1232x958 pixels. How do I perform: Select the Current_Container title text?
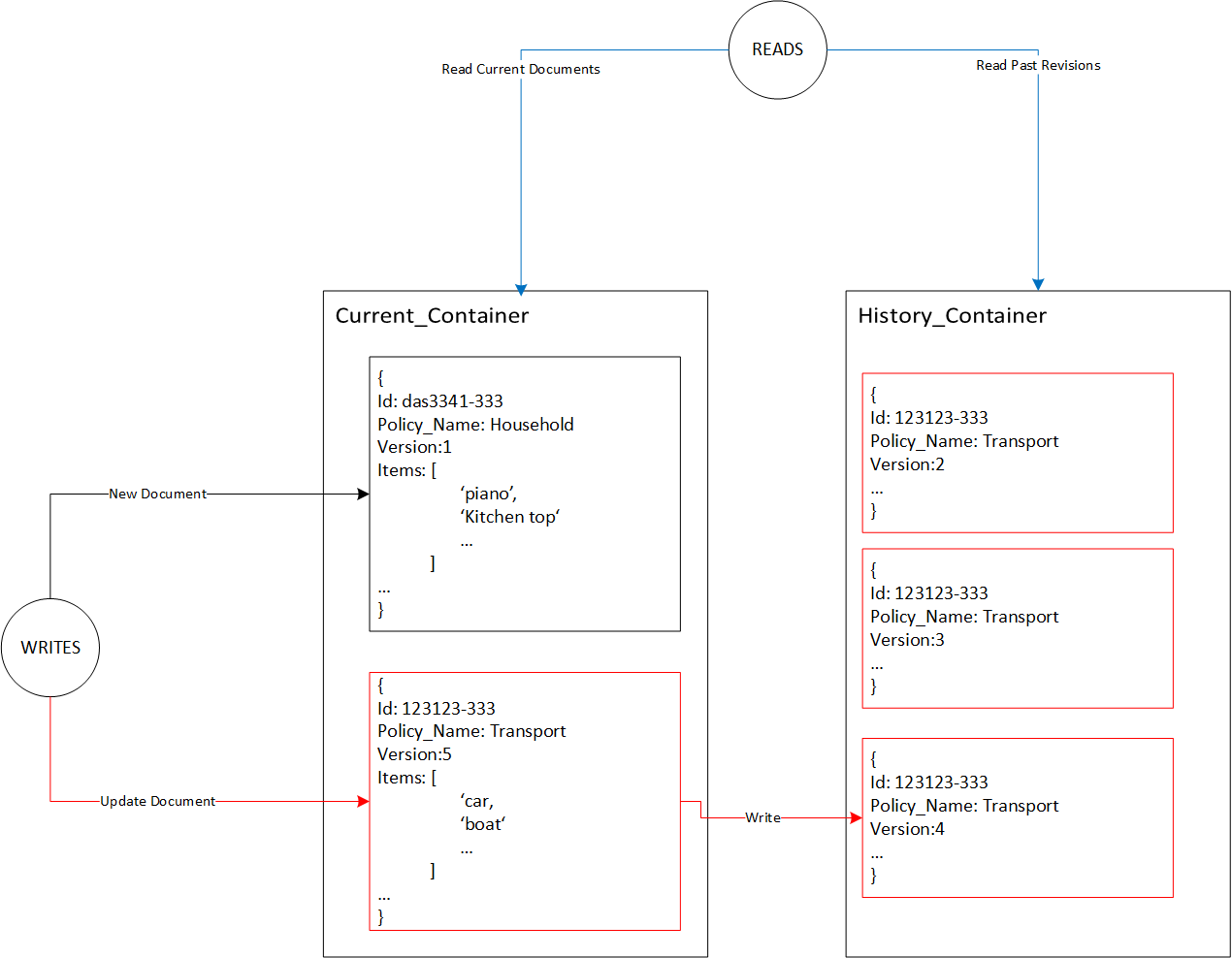pos(433,315)
